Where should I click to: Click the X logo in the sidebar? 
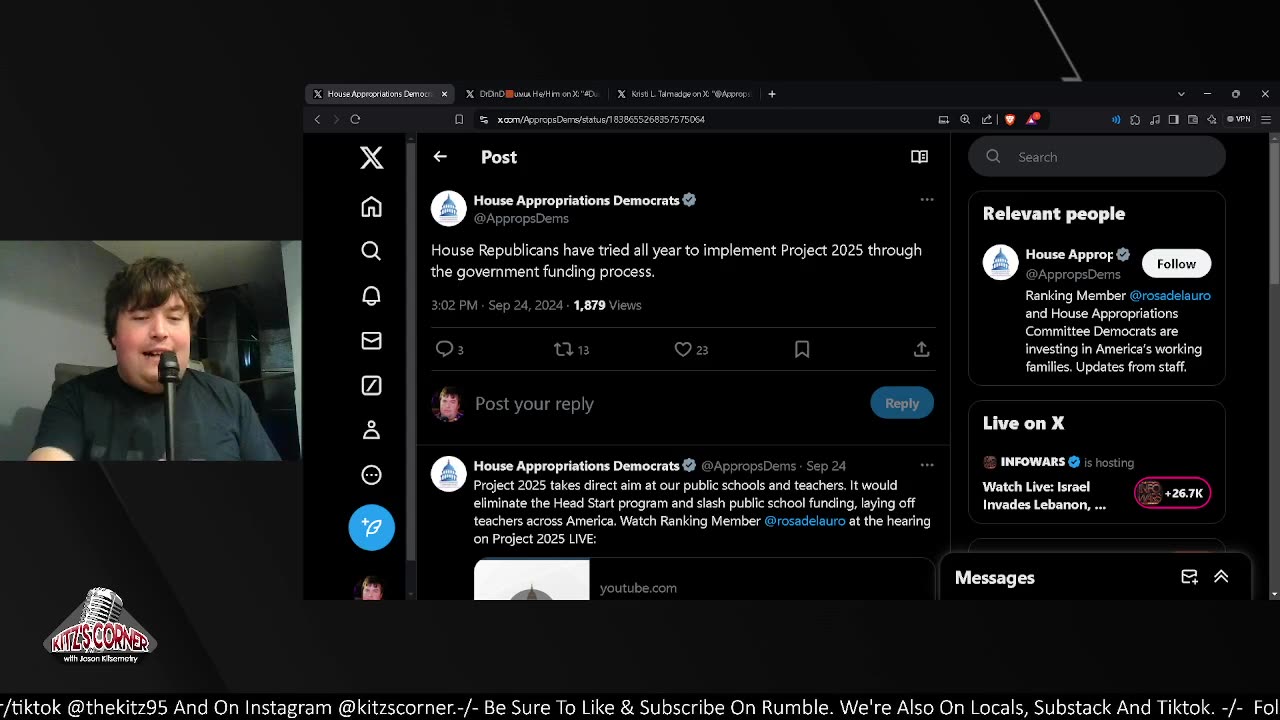click(371, 157)
